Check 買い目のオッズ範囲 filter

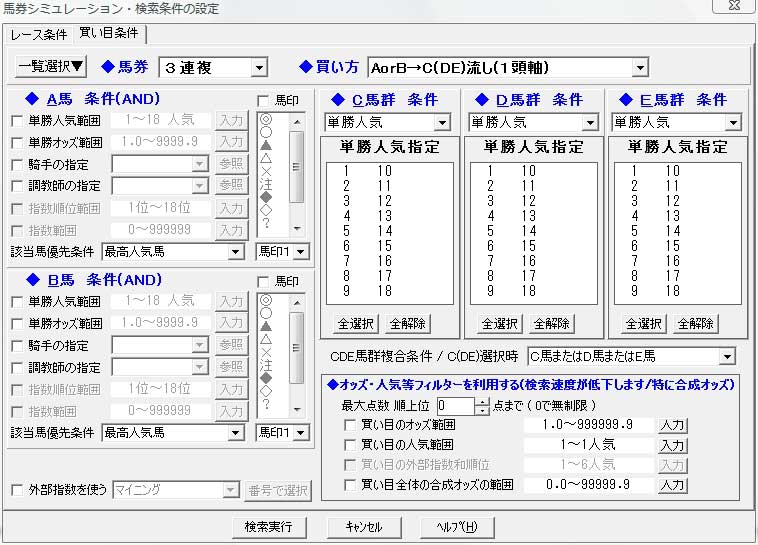349,425
